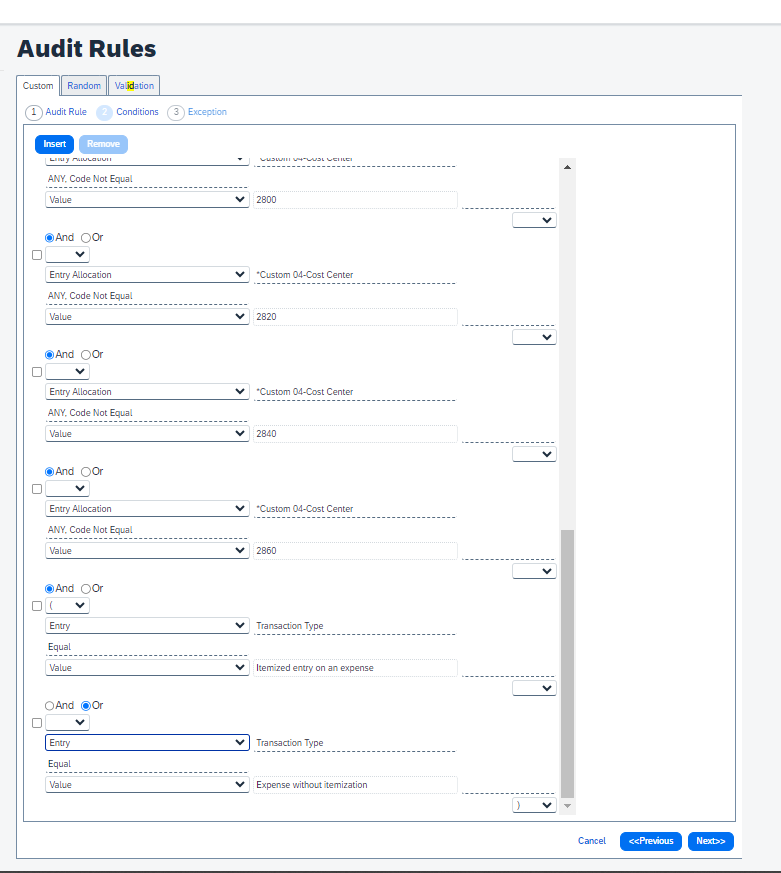Screen dimensions: 781x873
Task: Click the value field containing 2840
Action: (x=355, y=434)
